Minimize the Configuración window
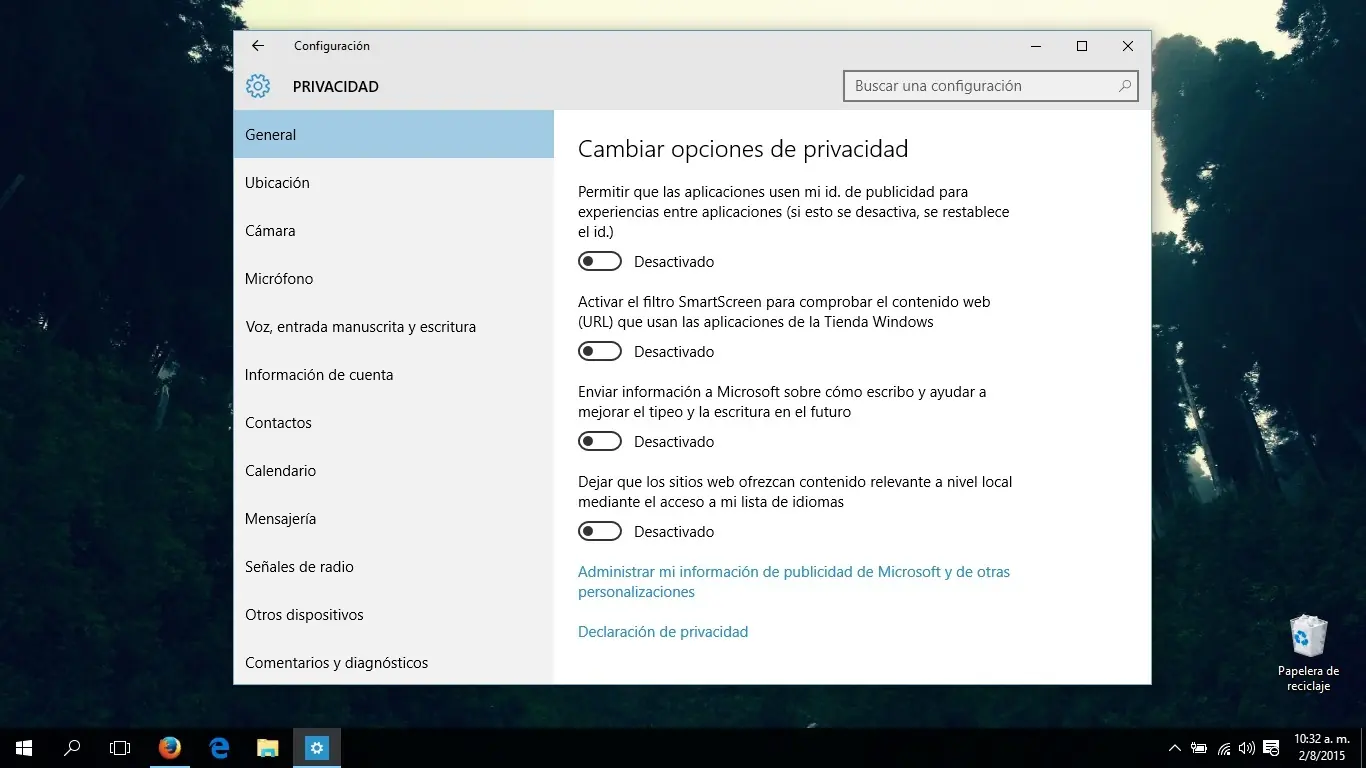 coord(1036,46)
